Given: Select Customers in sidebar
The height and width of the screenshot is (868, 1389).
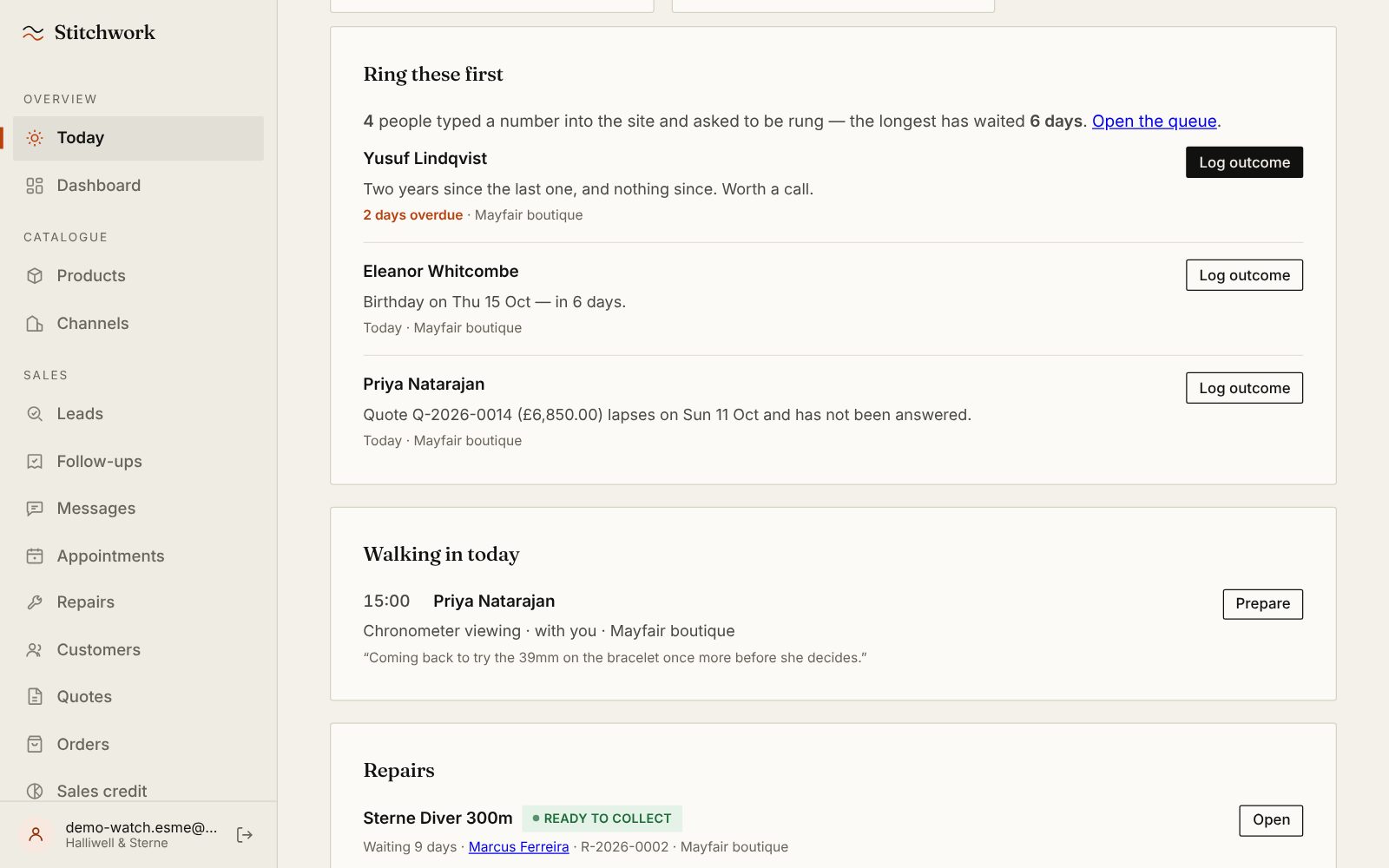Looking at the screenshot, I should click(138, 650).
